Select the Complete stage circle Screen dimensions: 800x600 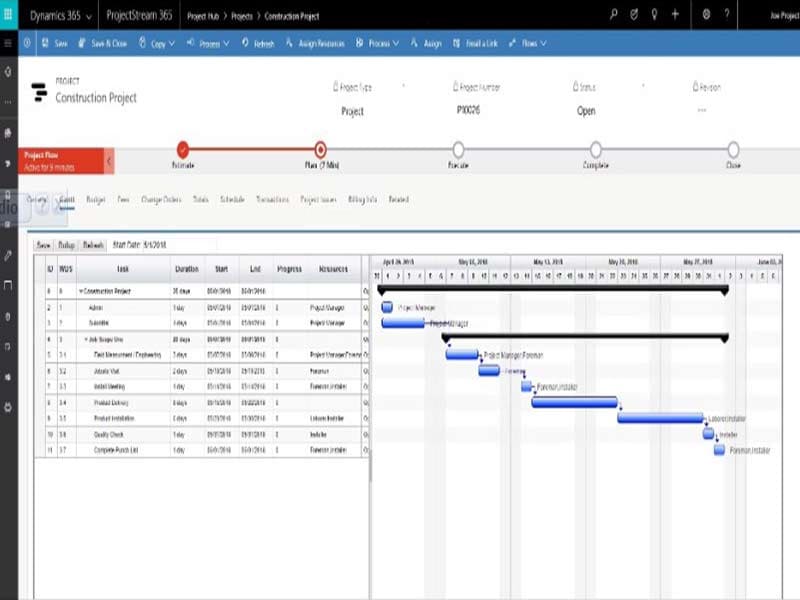[x=596, y=149]
